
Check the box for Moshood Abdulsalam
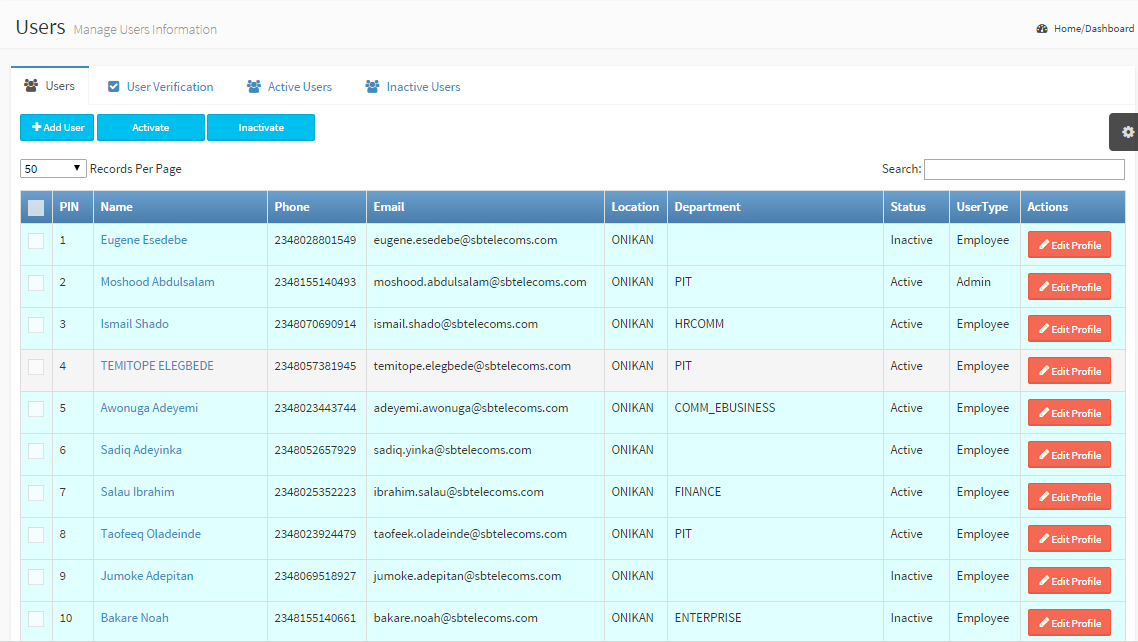(36, 283)
